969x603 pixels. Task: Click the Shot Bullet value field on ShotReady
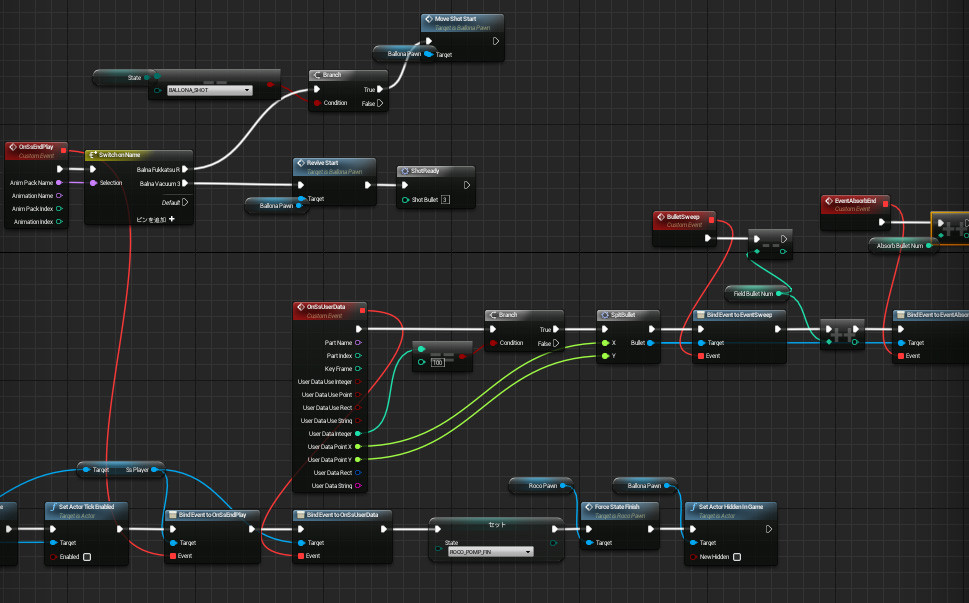point(445,200)
